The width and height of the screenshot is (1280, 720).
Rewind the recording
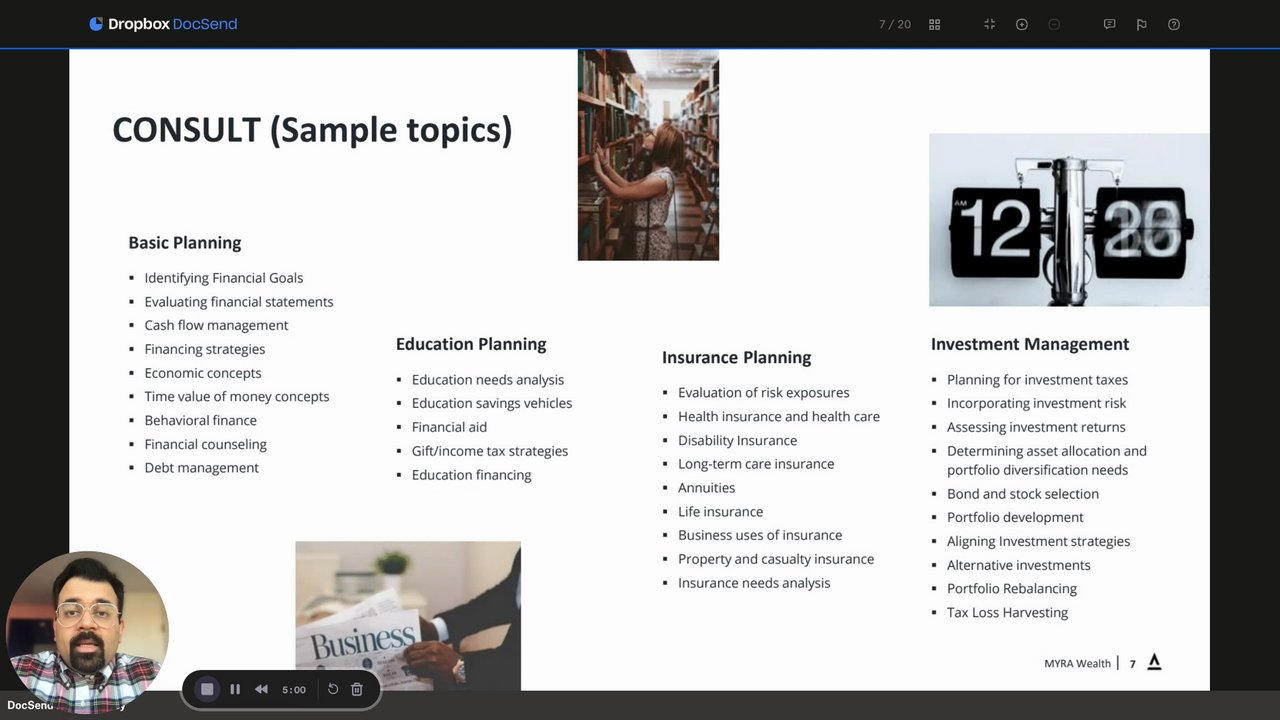[261, 689]
